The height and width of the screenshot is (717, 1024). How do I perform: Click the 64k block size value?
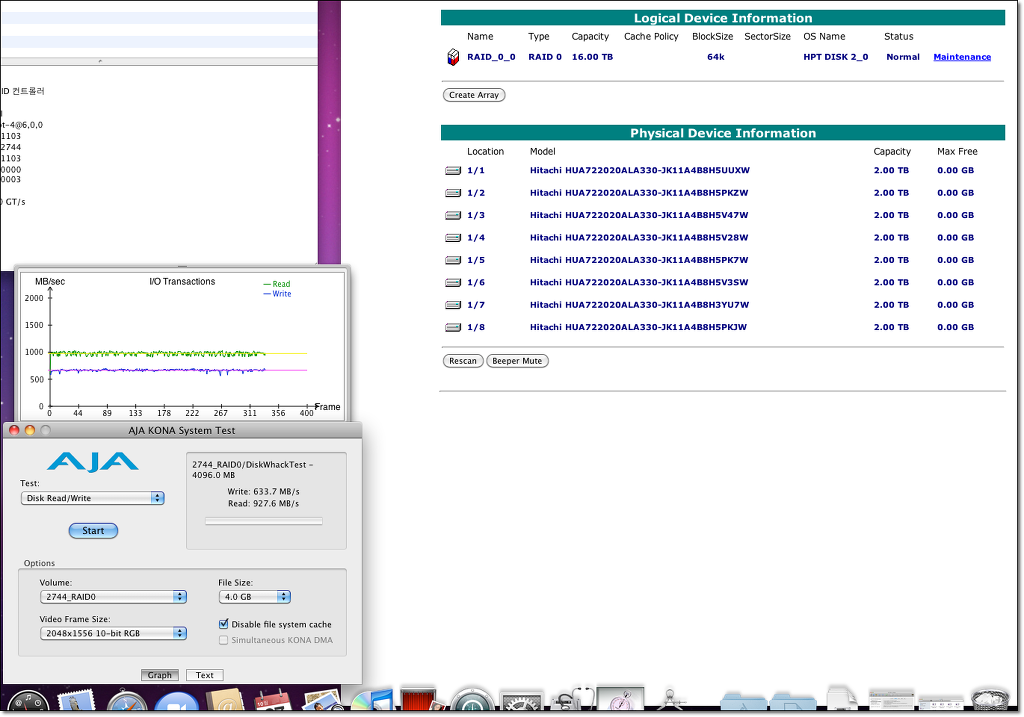pyautogui.click(x=716, y=57)
